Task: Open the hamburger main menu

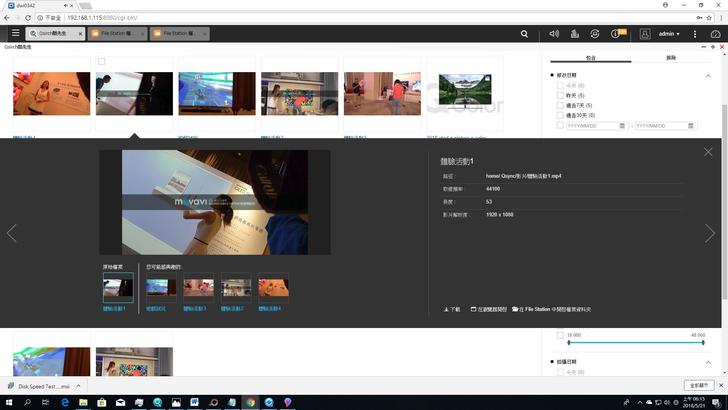Action: pos(14,34)
